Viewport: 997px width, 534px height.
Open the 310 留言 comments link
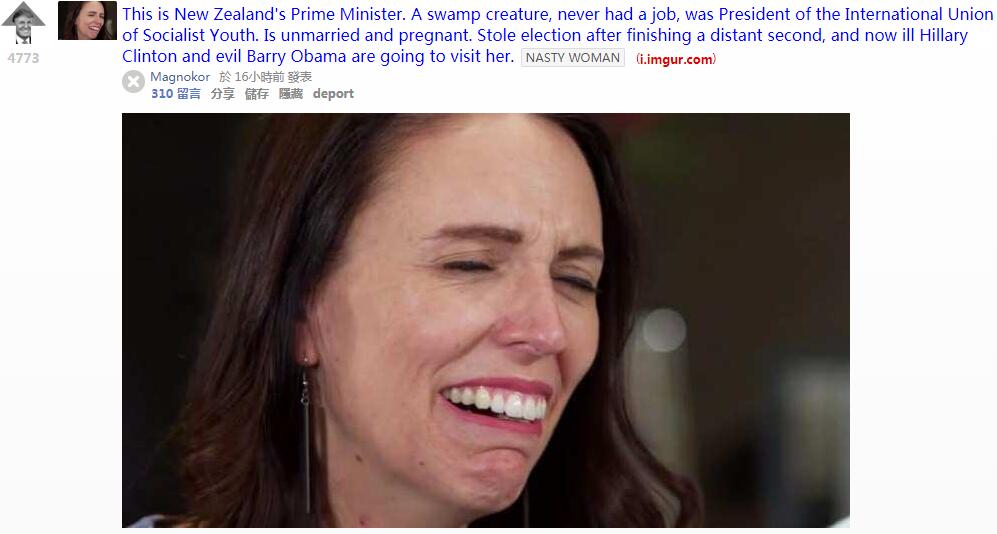tap(175, 93)
